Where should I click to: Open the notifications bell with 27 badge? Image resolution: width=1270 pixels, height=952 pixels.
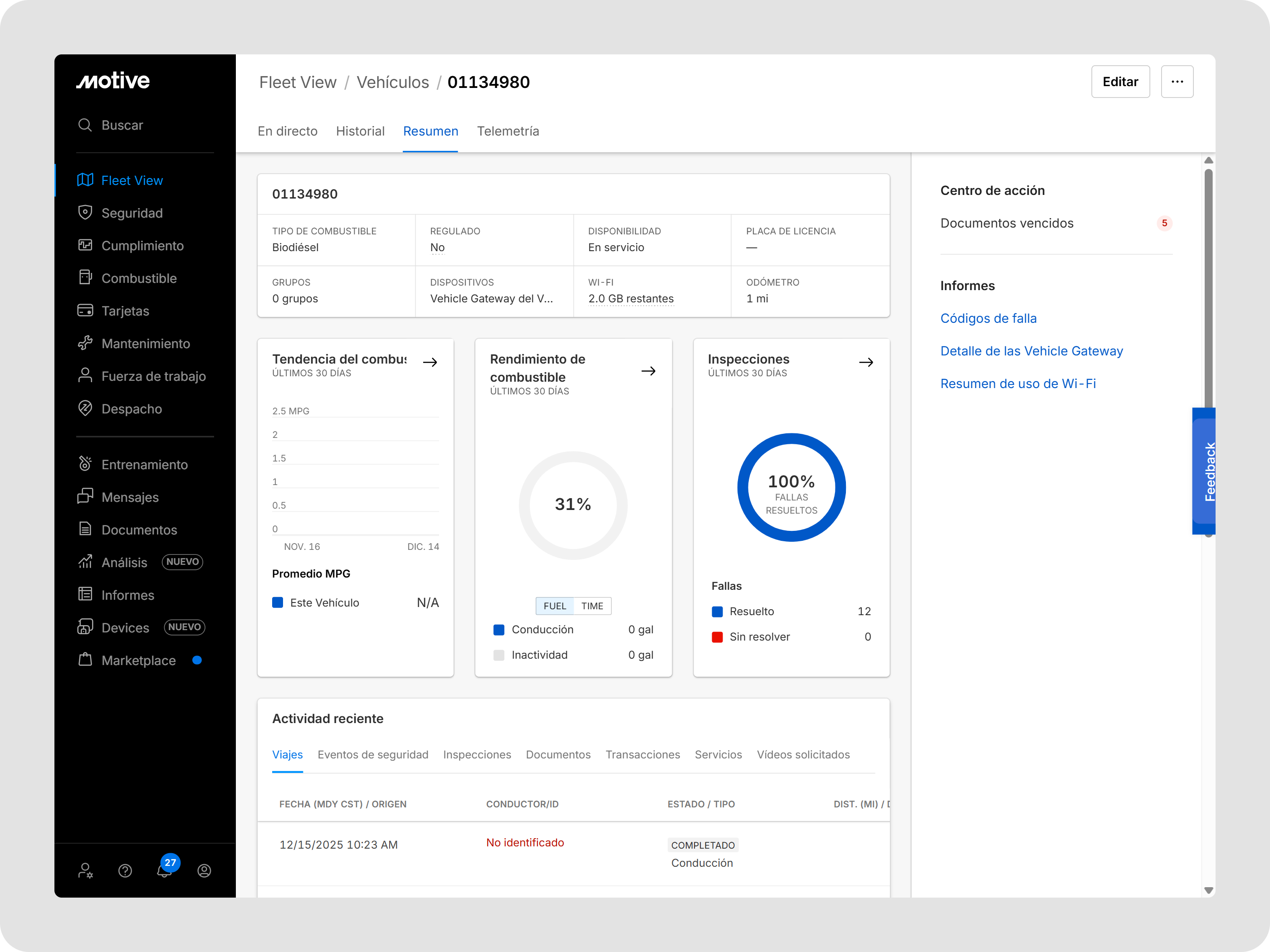165,870
